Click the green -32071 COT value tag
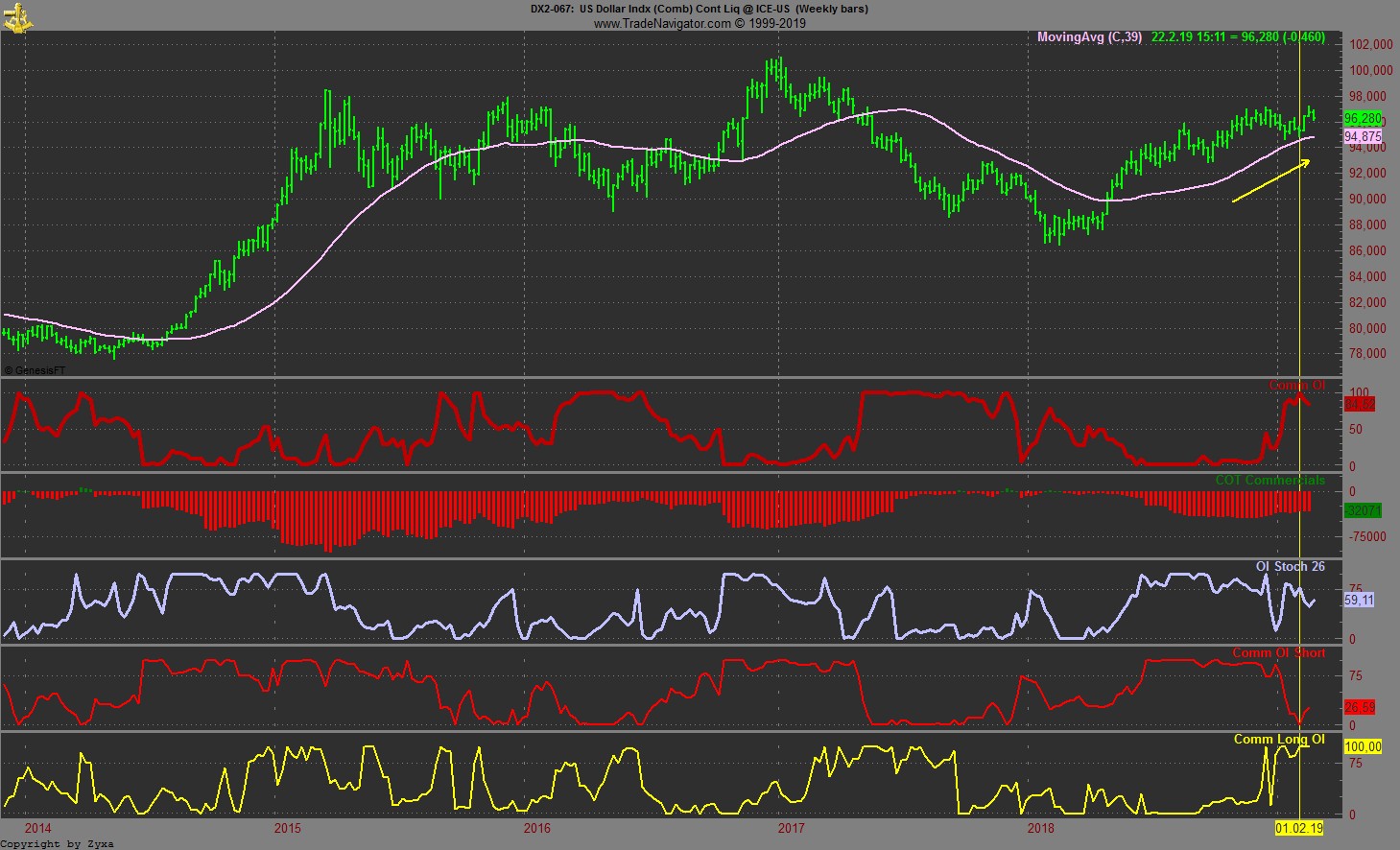The width and height of the screenshot is (1400, 850). coord(1363,510)
